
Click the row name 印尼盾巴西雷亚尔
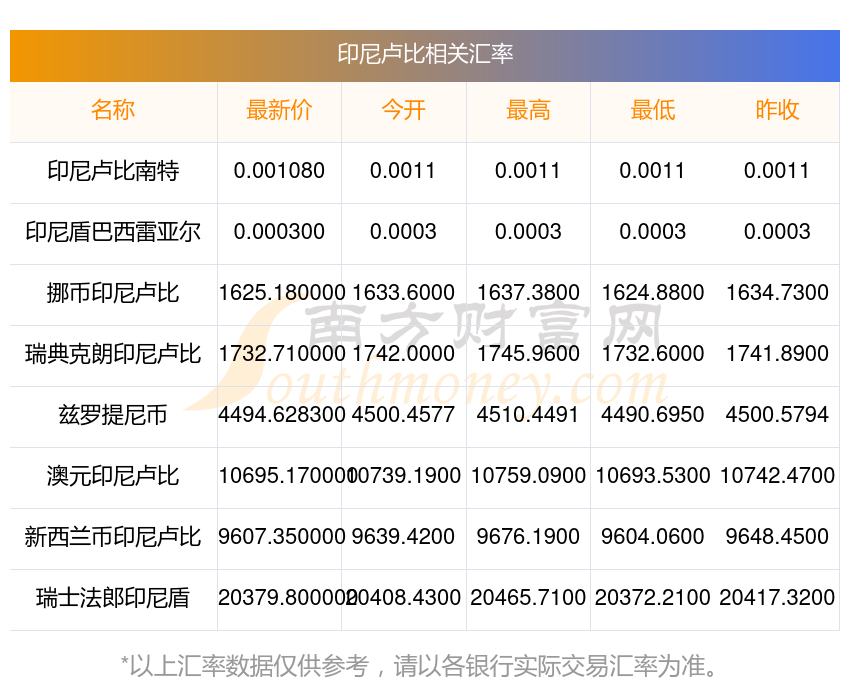(x=113, y=232)
